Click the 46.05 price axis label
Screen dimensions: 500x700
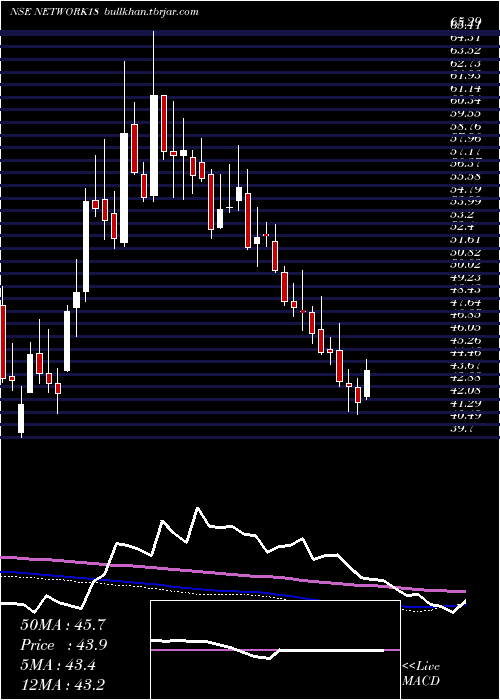466,328
